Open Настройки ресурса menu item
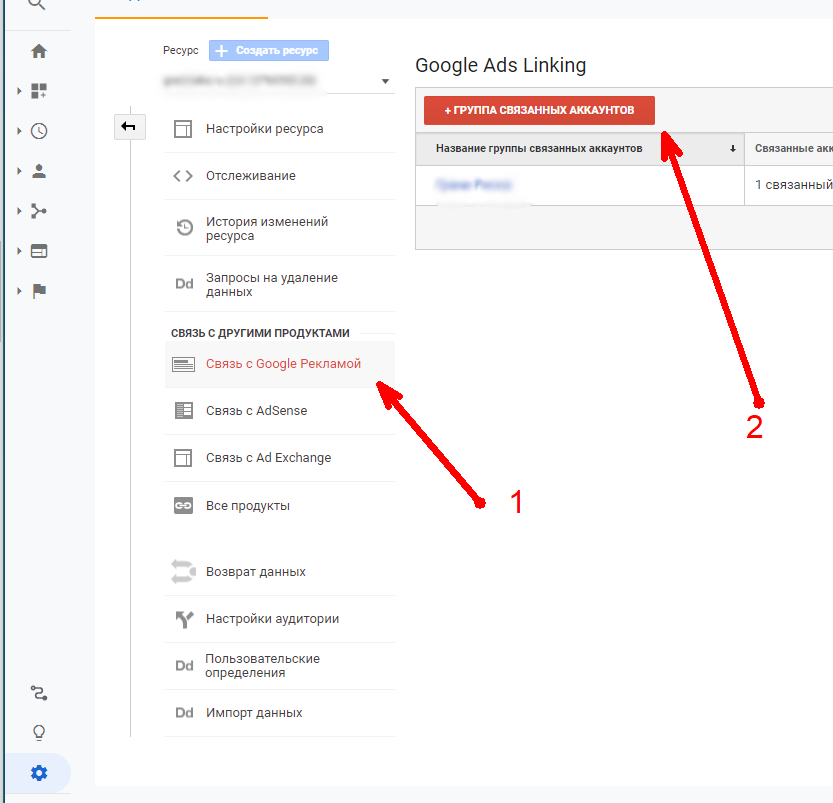 (x=280, y=129)
